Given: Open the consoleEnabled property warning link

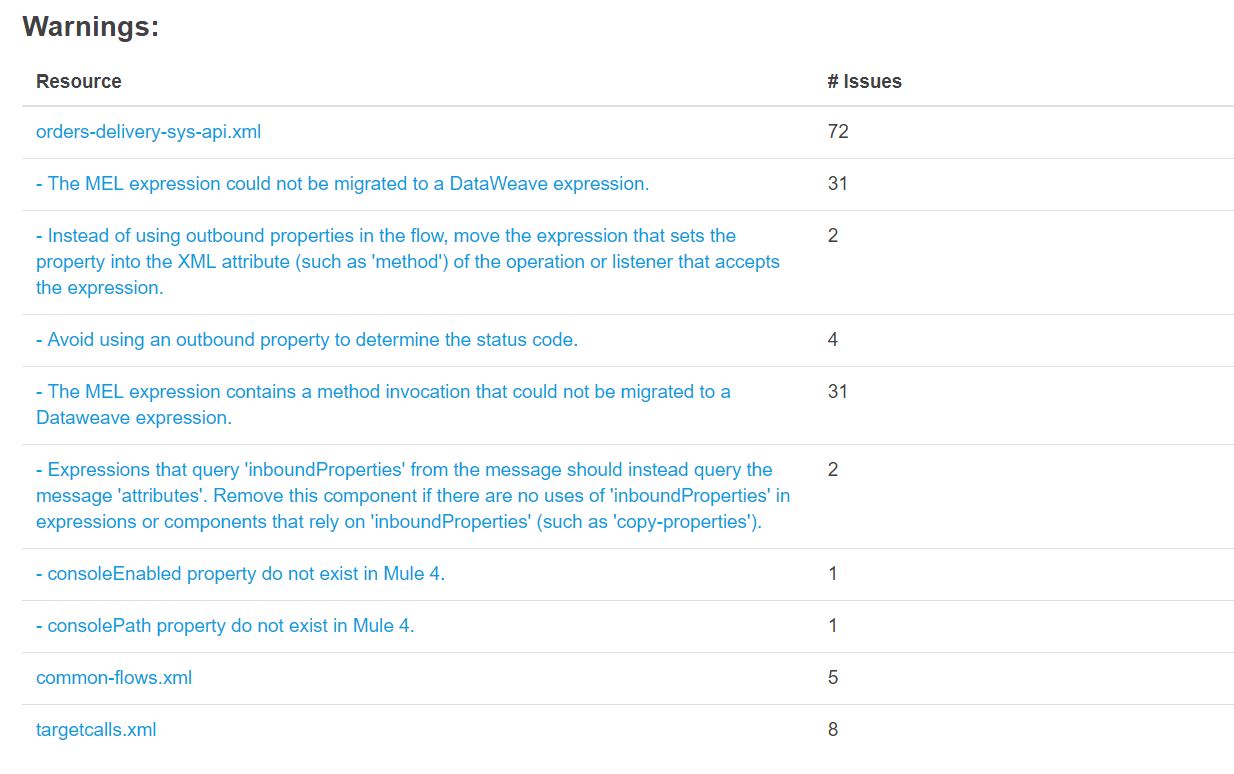Looking at the screenshot, I should coord(240,574).
